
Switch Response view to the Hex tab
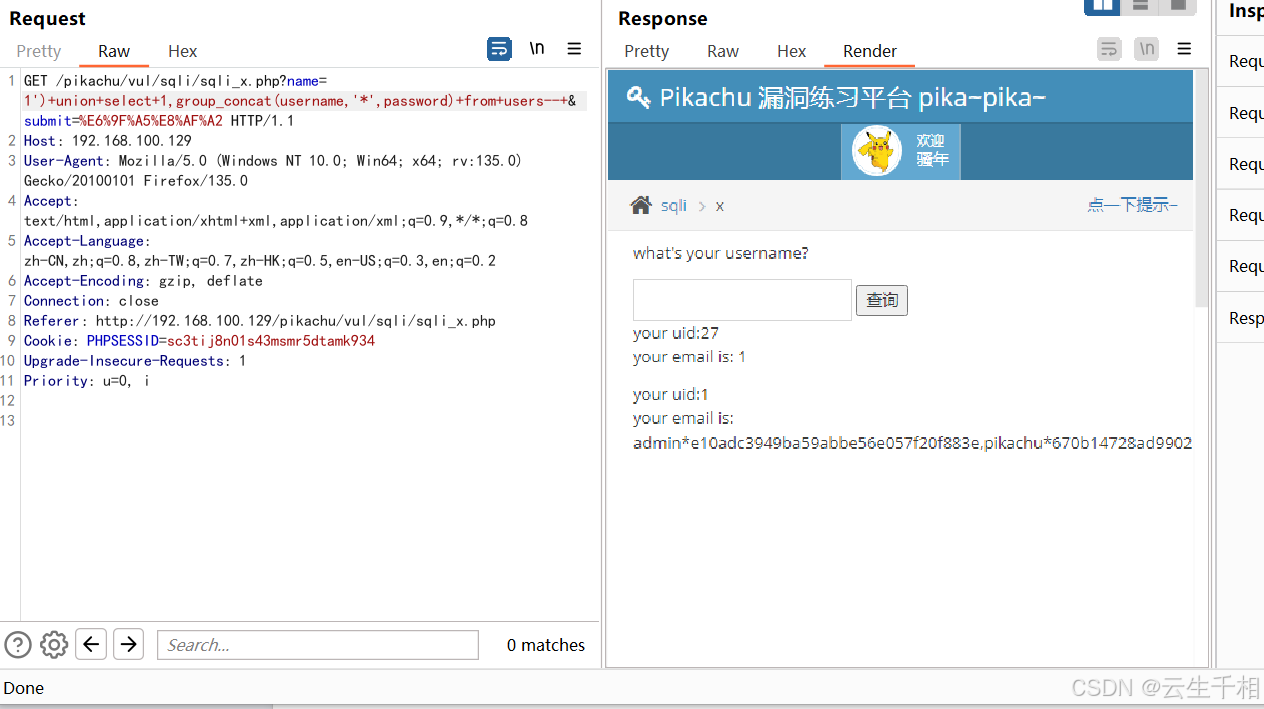tap(791, 51)
